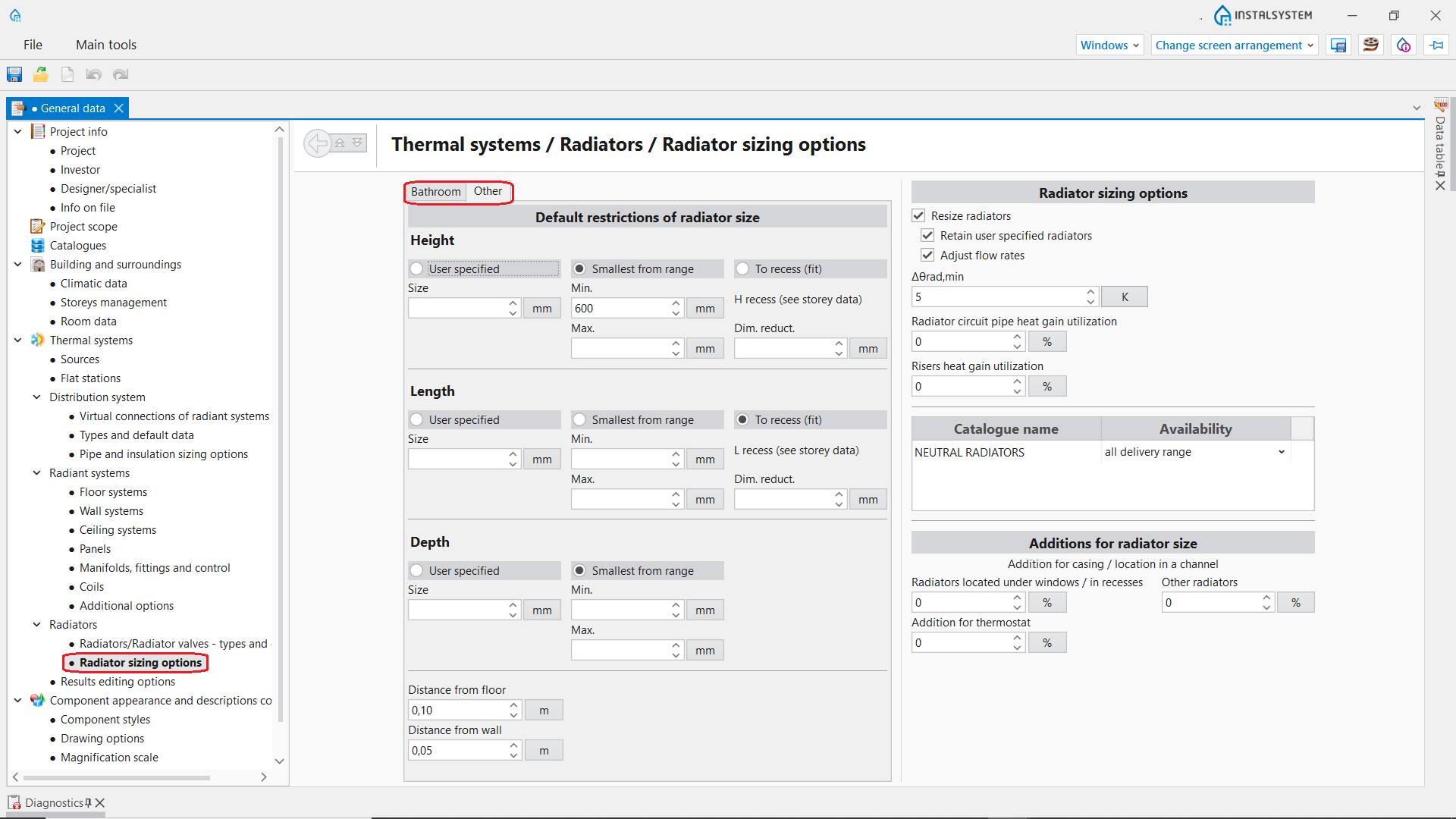Open the Availability dropdown for NEUTRAL RADIATORS

coord(1282,452)
